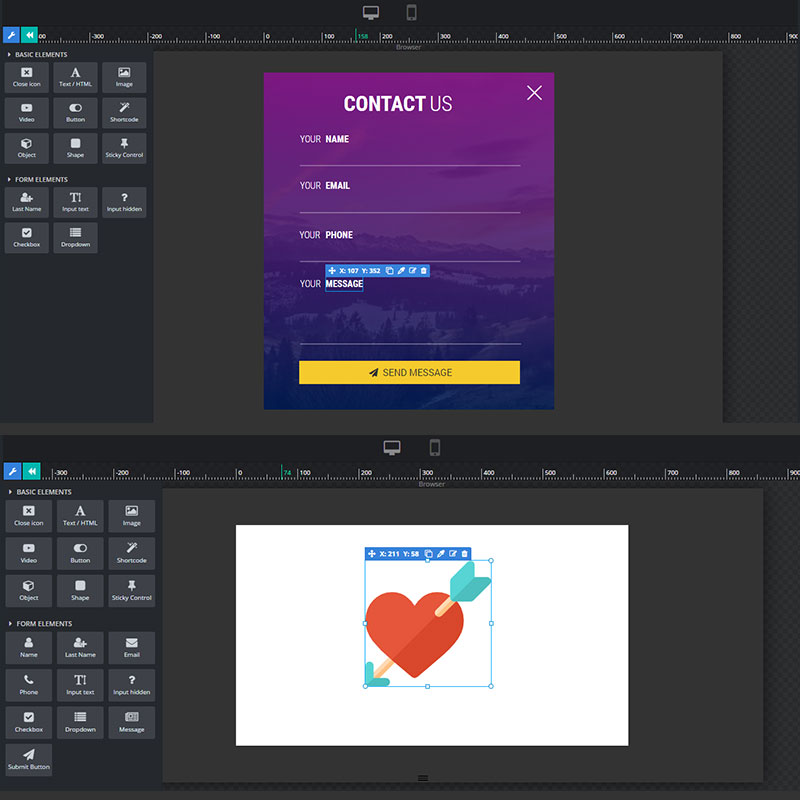The image size is (800, 800).
Task: Add a Checkbox form element in top editor
Action: tap(27, 238)
